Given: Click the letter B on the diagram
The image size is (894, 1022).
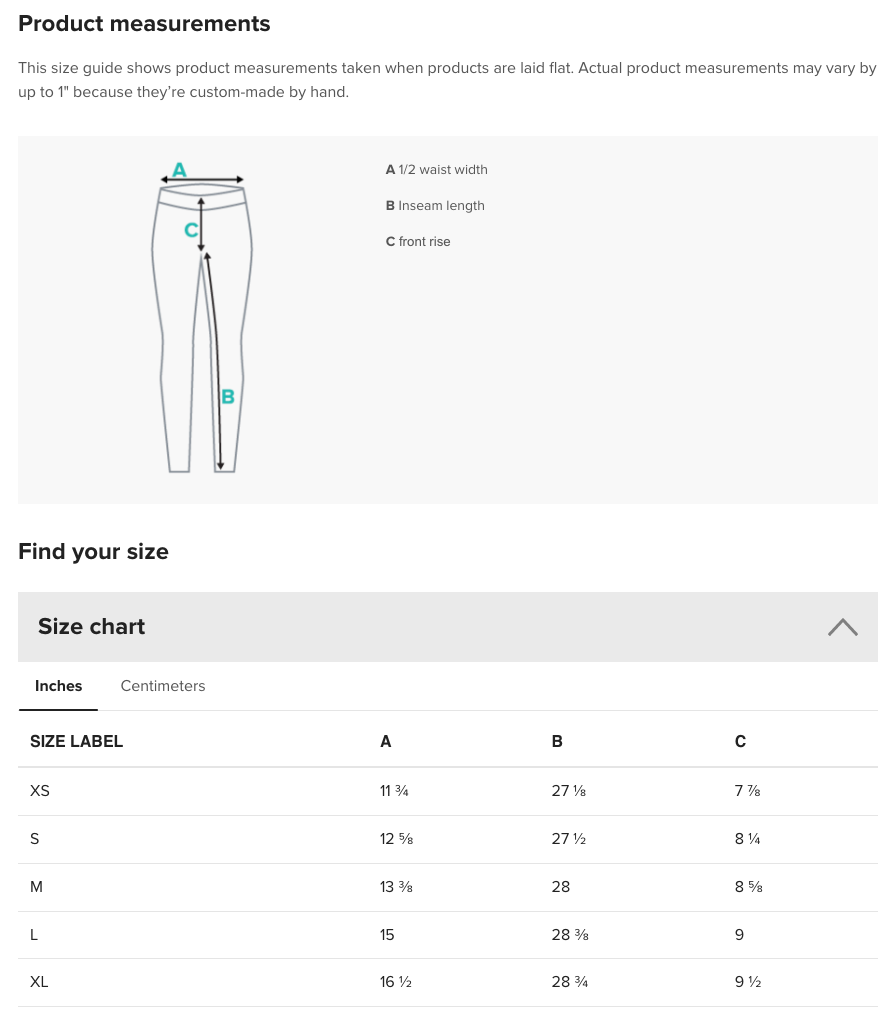Looking at the screenshot, I should (x=227, y=397).
